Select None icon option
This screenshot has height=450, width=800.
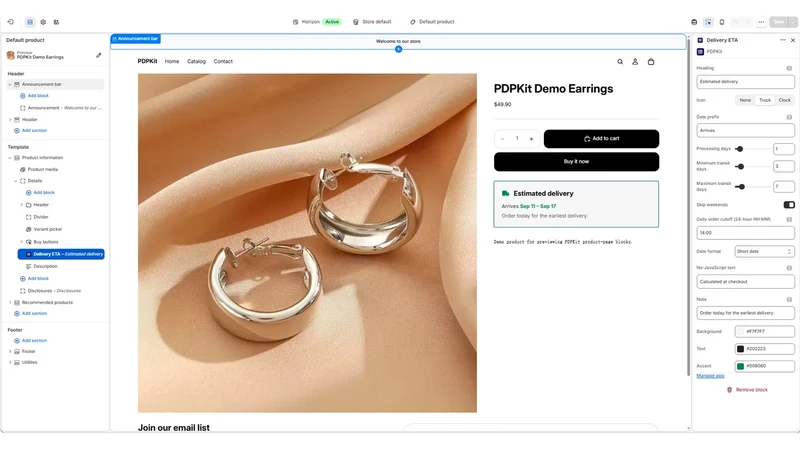pyautogui.click(x=745, y=101)
